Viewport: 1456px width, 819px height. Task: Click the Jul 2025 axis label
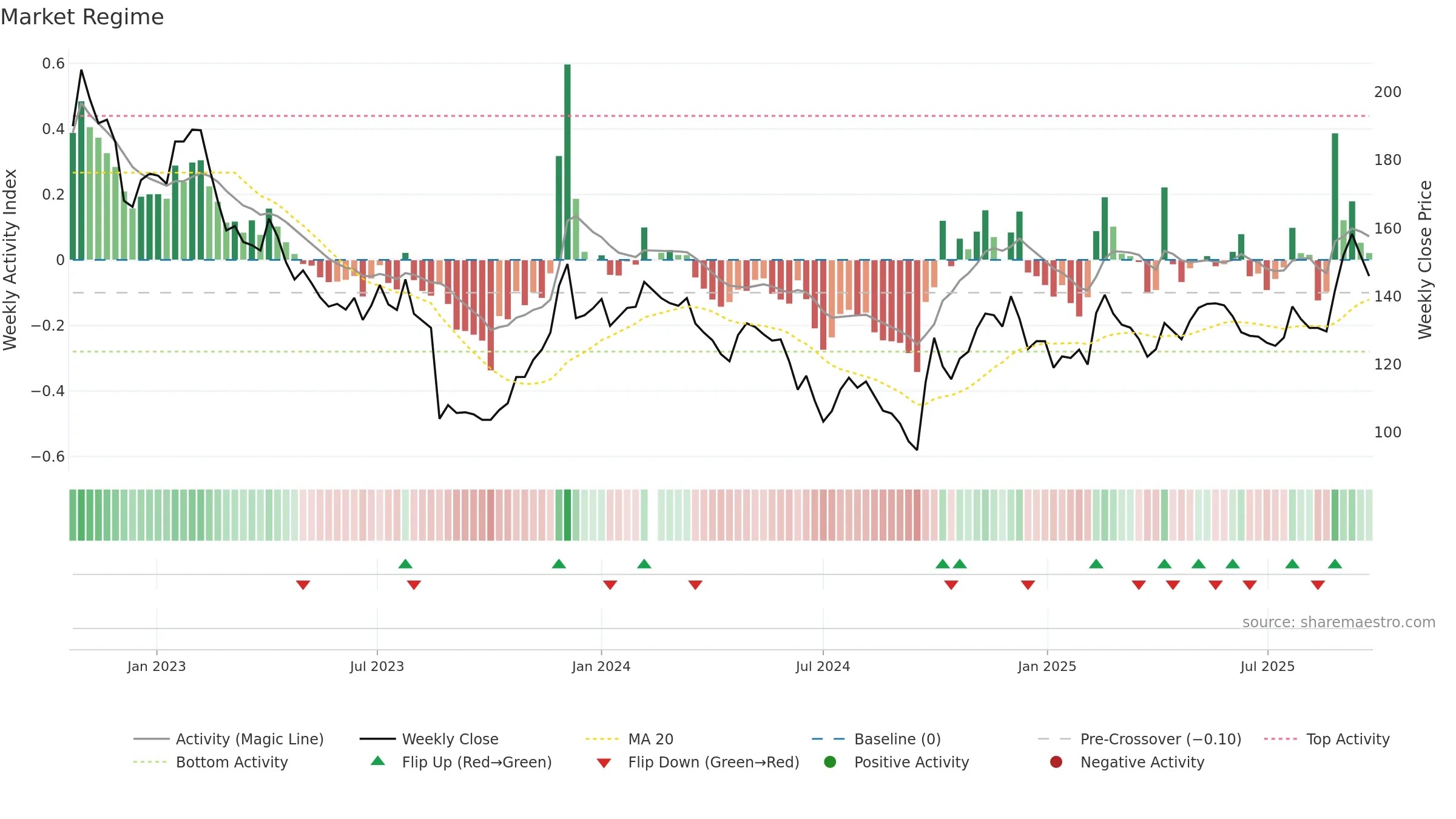point(1267,666)
